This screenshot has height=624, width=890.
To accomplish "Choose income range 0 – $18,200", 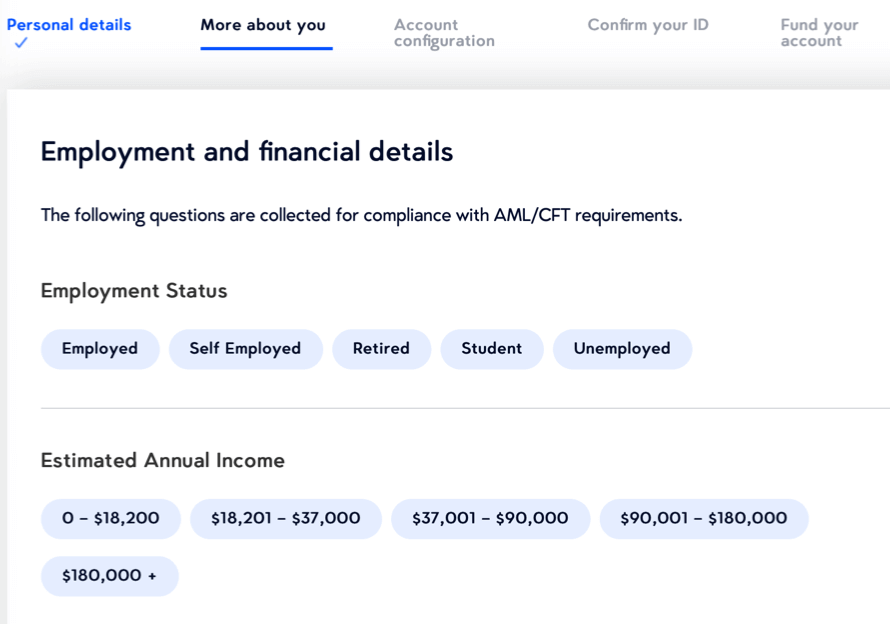I will point(110,518).
